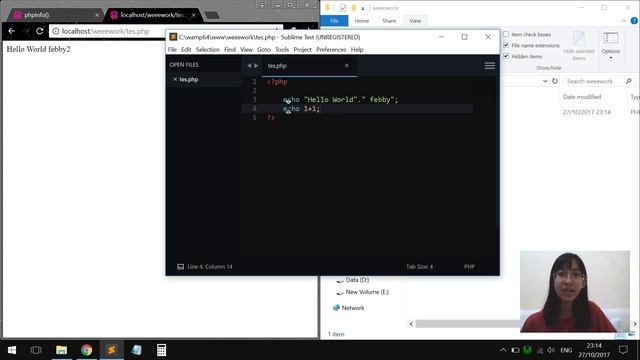Go to previous tab with left arrow
The width and height of the screenshot is (640, 360).
[249, 66]
